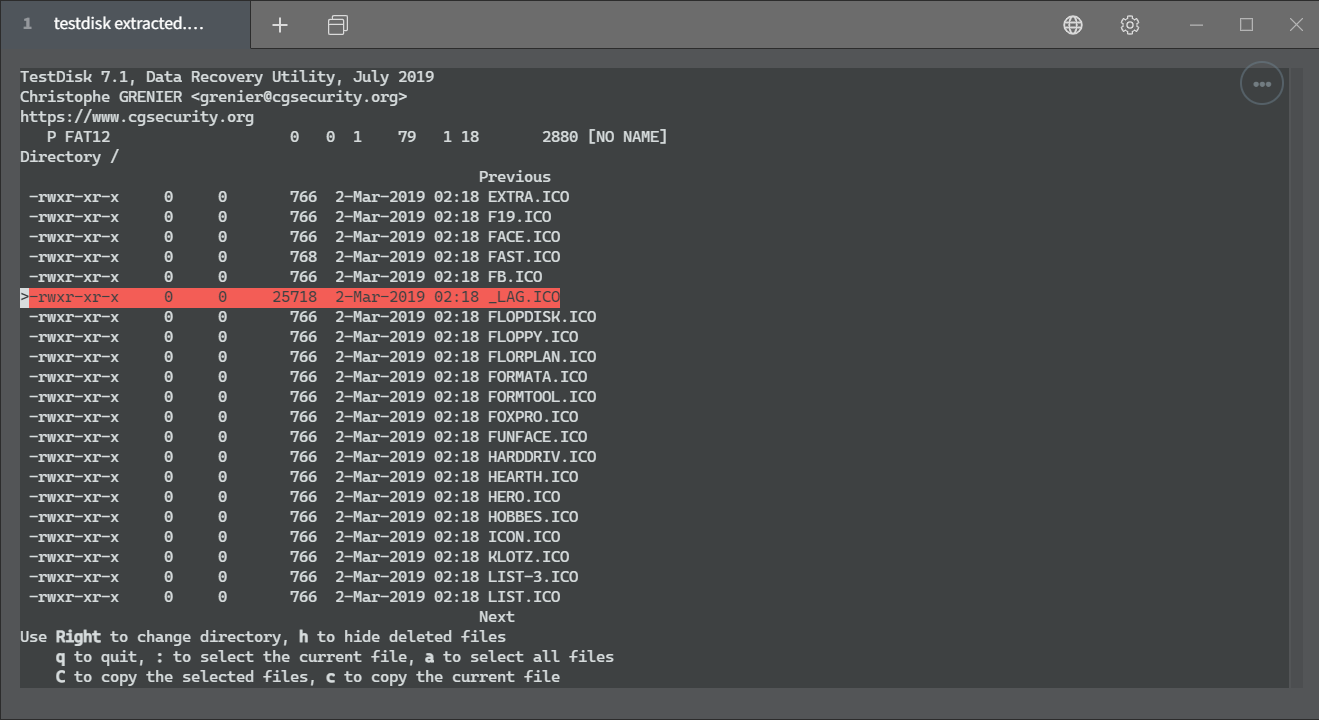Open a new tab with plus icon

point(280,25)
